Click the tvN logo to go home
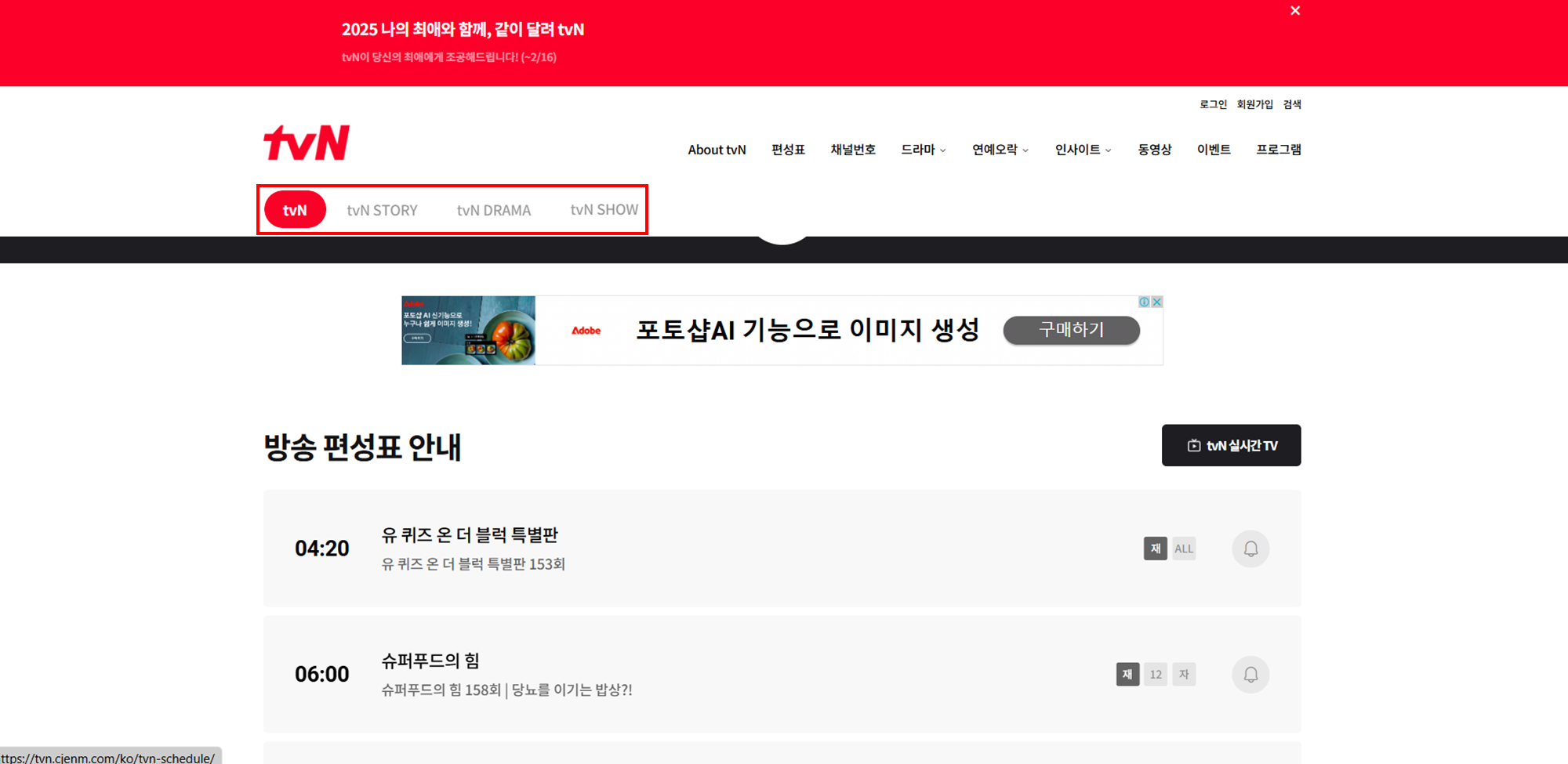 307,142
